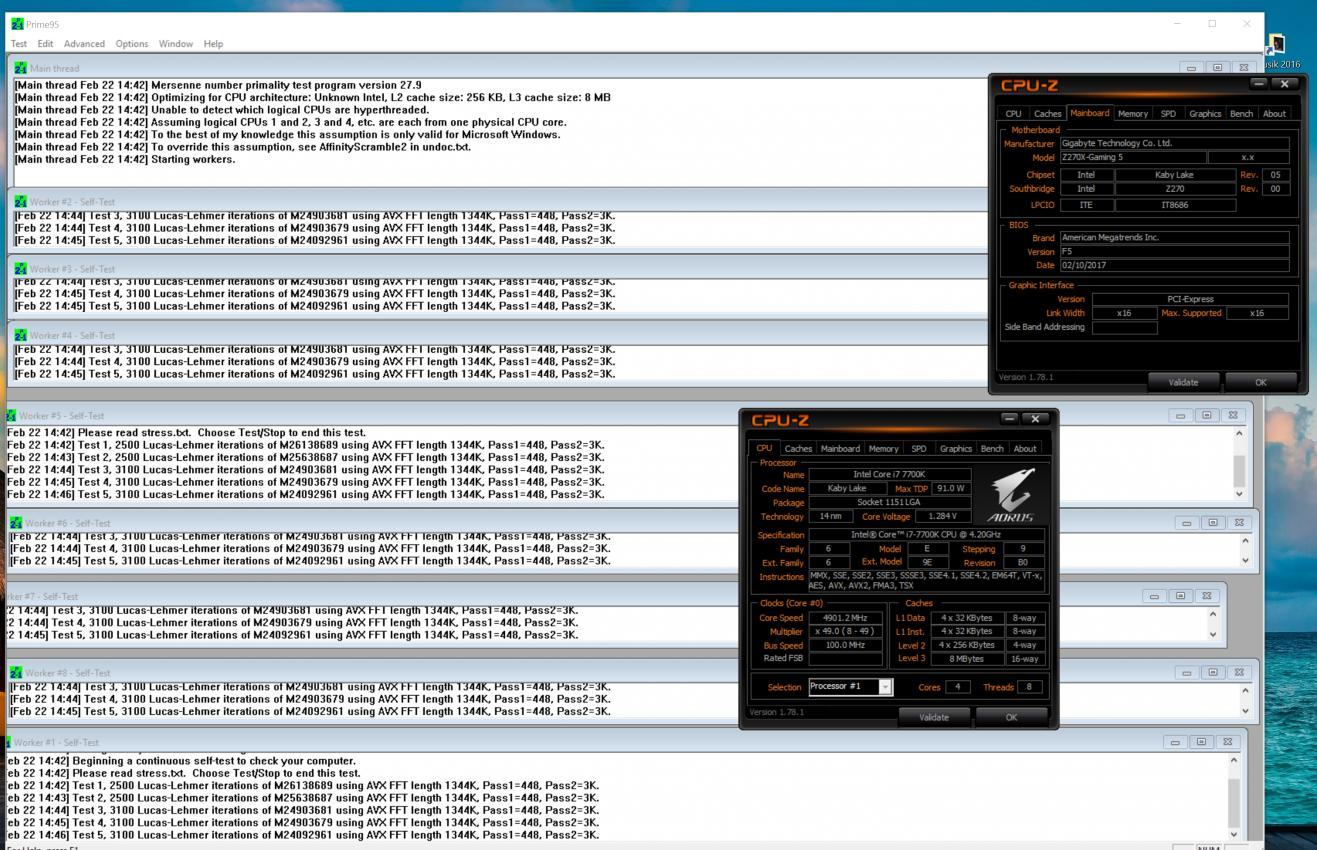Maximize the Main thread child window
Screen dimensions: 1317x850
click(x=1217, y=68)
